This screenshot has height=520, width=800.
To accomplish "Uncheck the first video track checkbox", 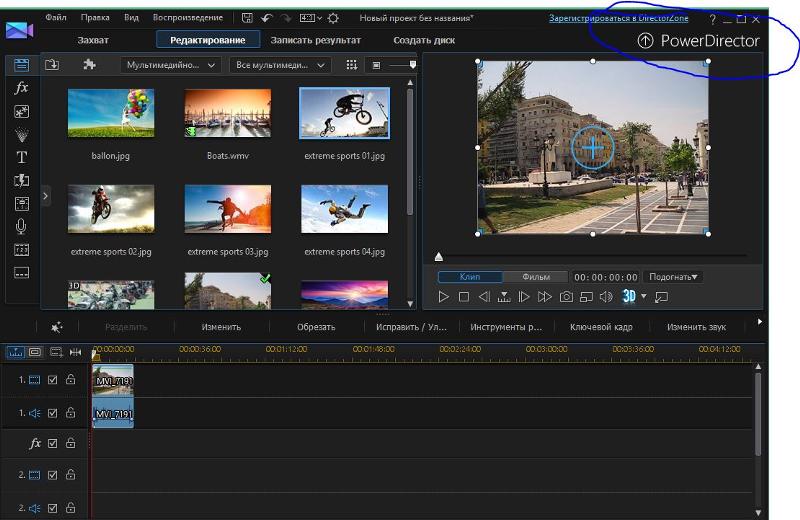I will [53, 380].
